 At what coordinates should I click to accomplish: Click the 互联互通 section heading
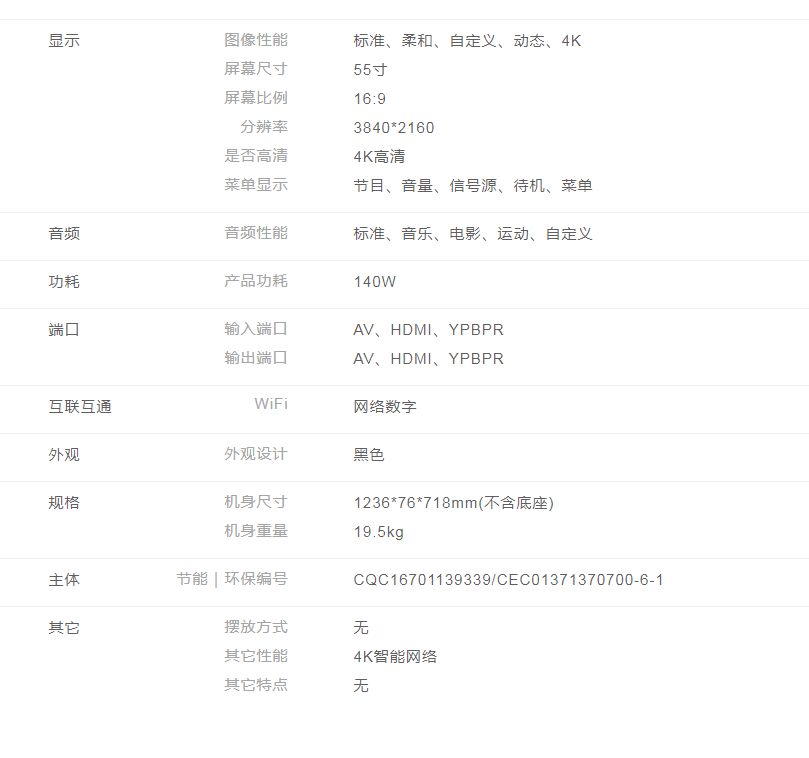click(80, 407)
